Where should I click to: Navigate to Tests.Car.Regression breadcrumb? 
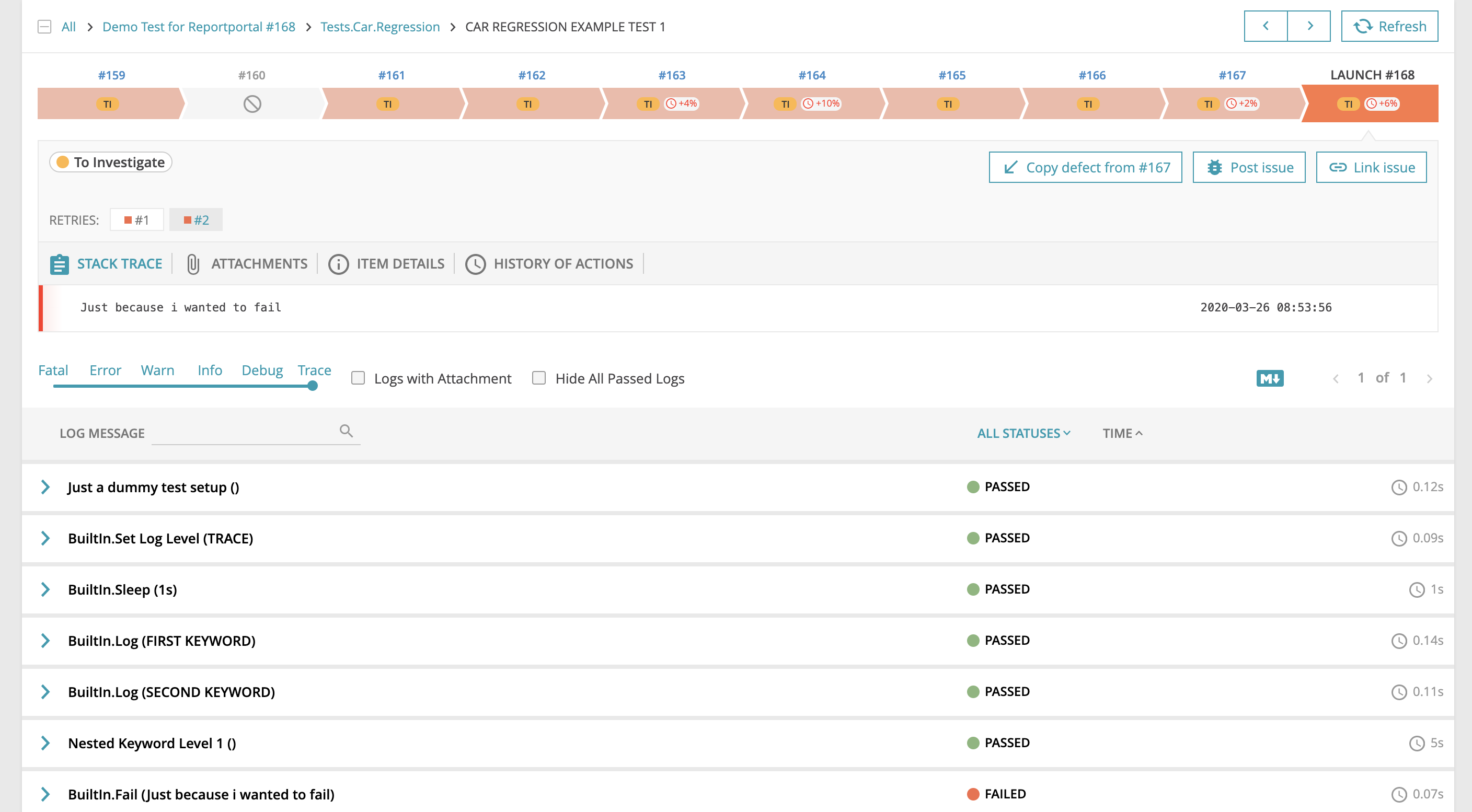(381, 26)
